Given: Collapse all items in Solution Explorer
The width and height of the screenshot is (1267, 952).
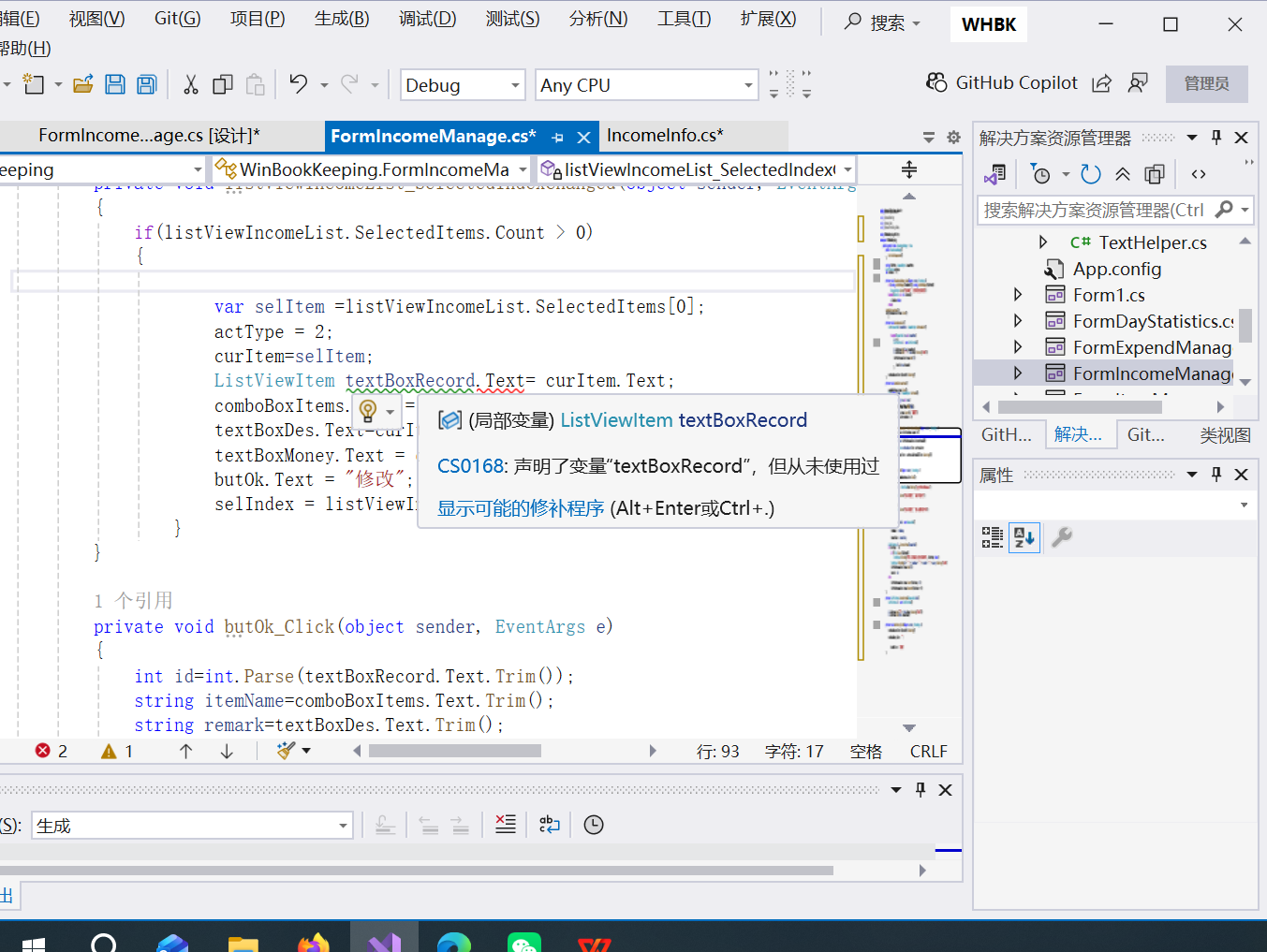Looking at the screenshot, I should (1123, 174).
